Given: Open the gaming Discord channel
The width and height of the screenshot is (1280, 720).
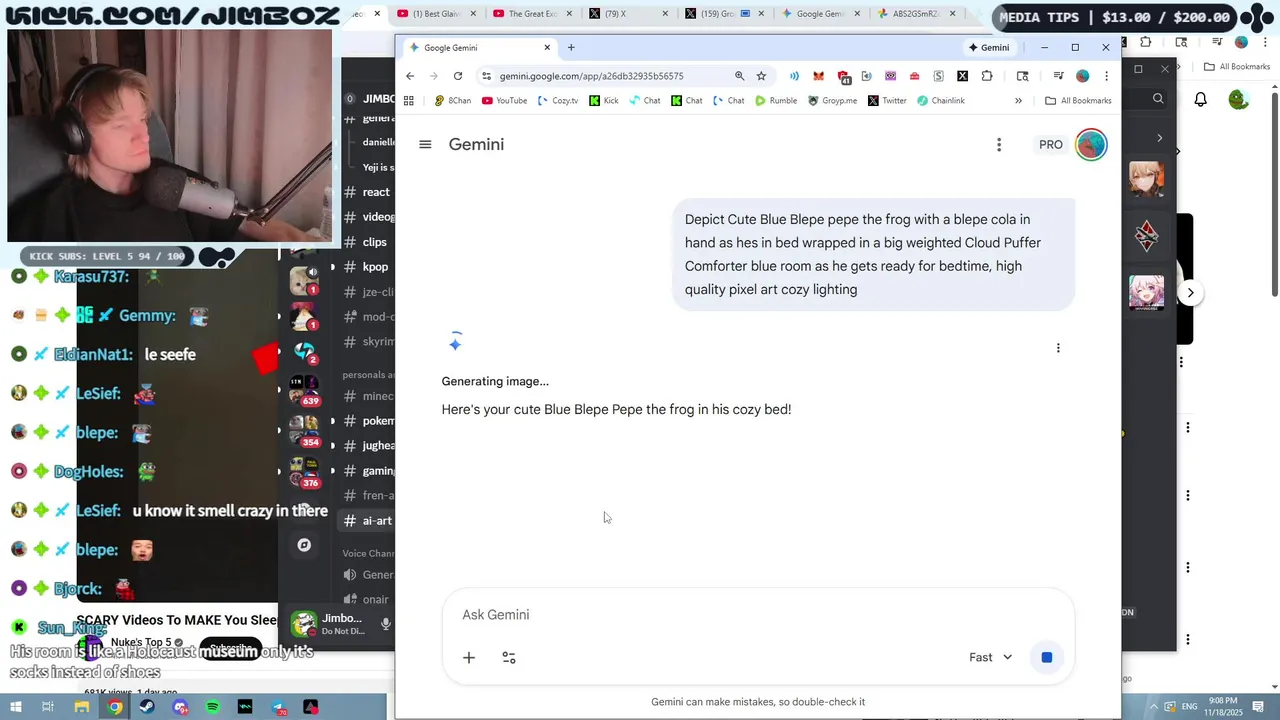Looking at the screenshot, I should (x=368, y=471).
